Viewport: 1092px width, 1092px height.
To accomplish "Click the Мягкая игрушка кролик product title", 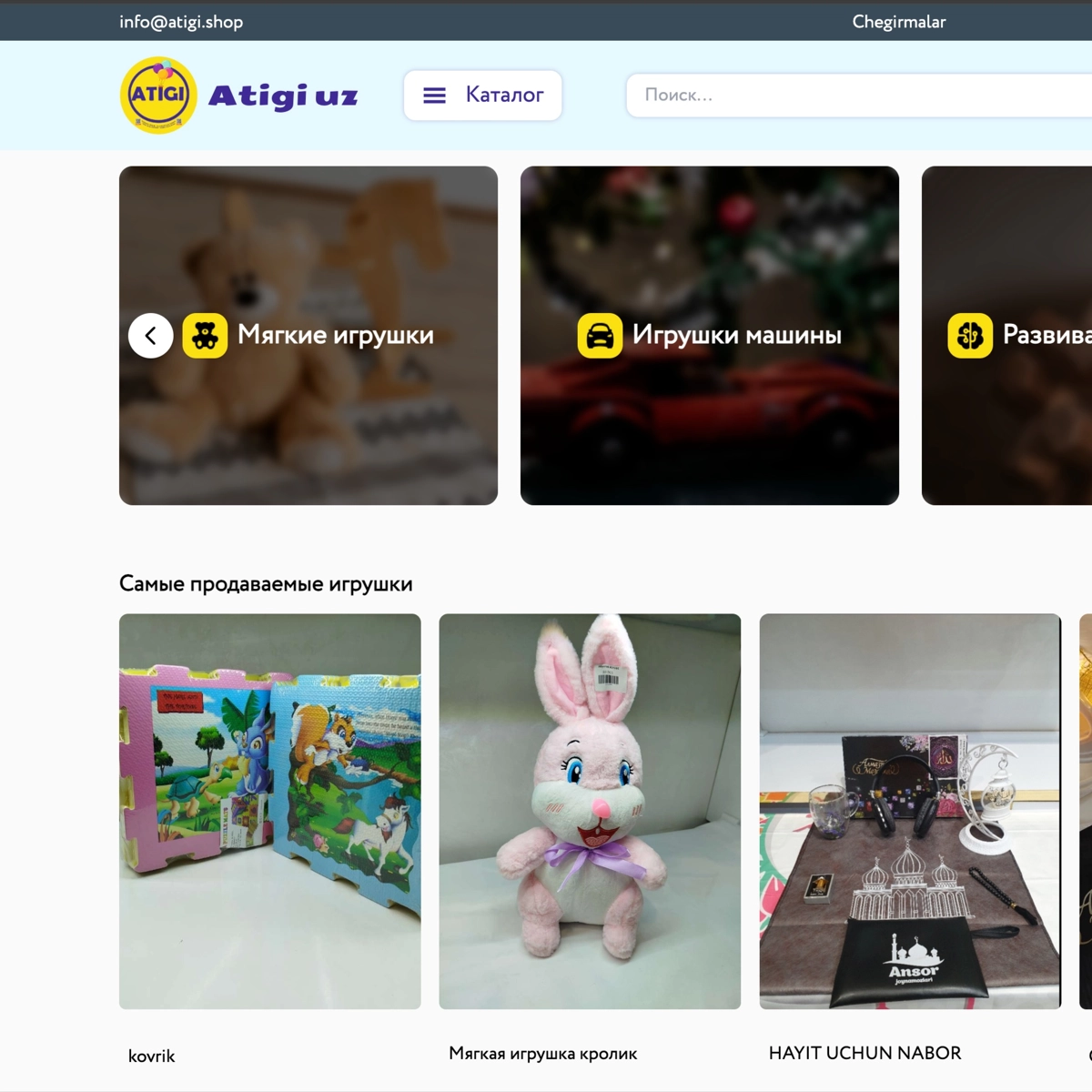I will click(x=543, y=1054).
